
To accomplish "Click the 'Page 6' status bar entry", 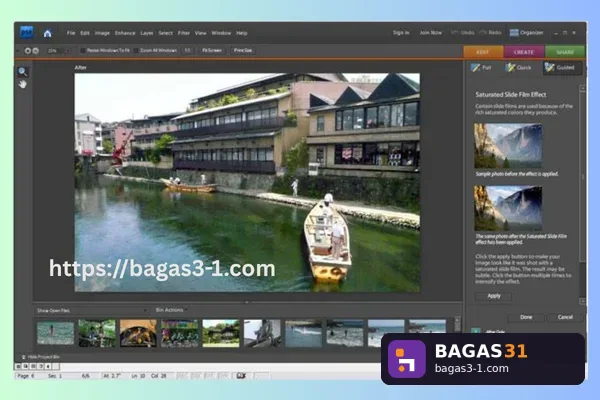I will [26, 376].
